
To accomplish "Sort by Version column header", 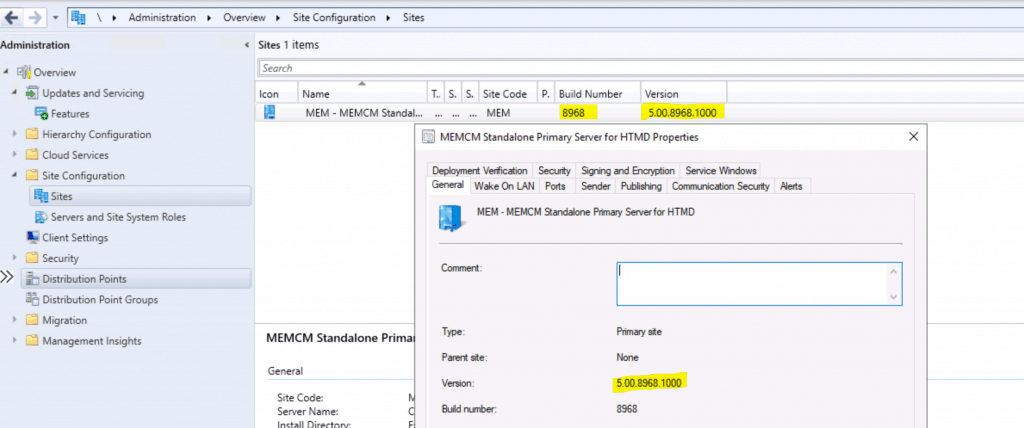I will [683, 93].
